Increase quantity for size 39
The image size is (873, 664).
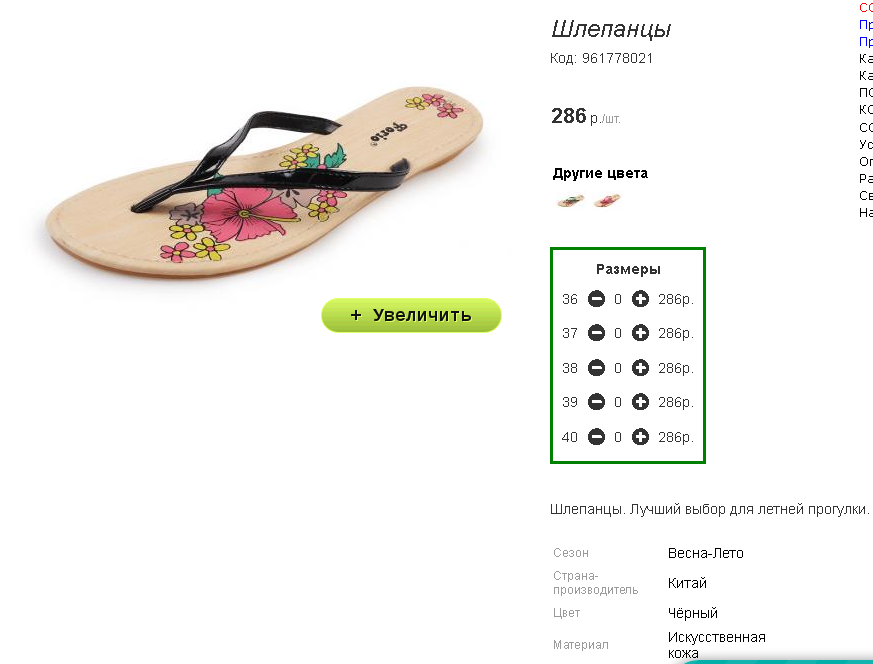click(x=640, y=402)
